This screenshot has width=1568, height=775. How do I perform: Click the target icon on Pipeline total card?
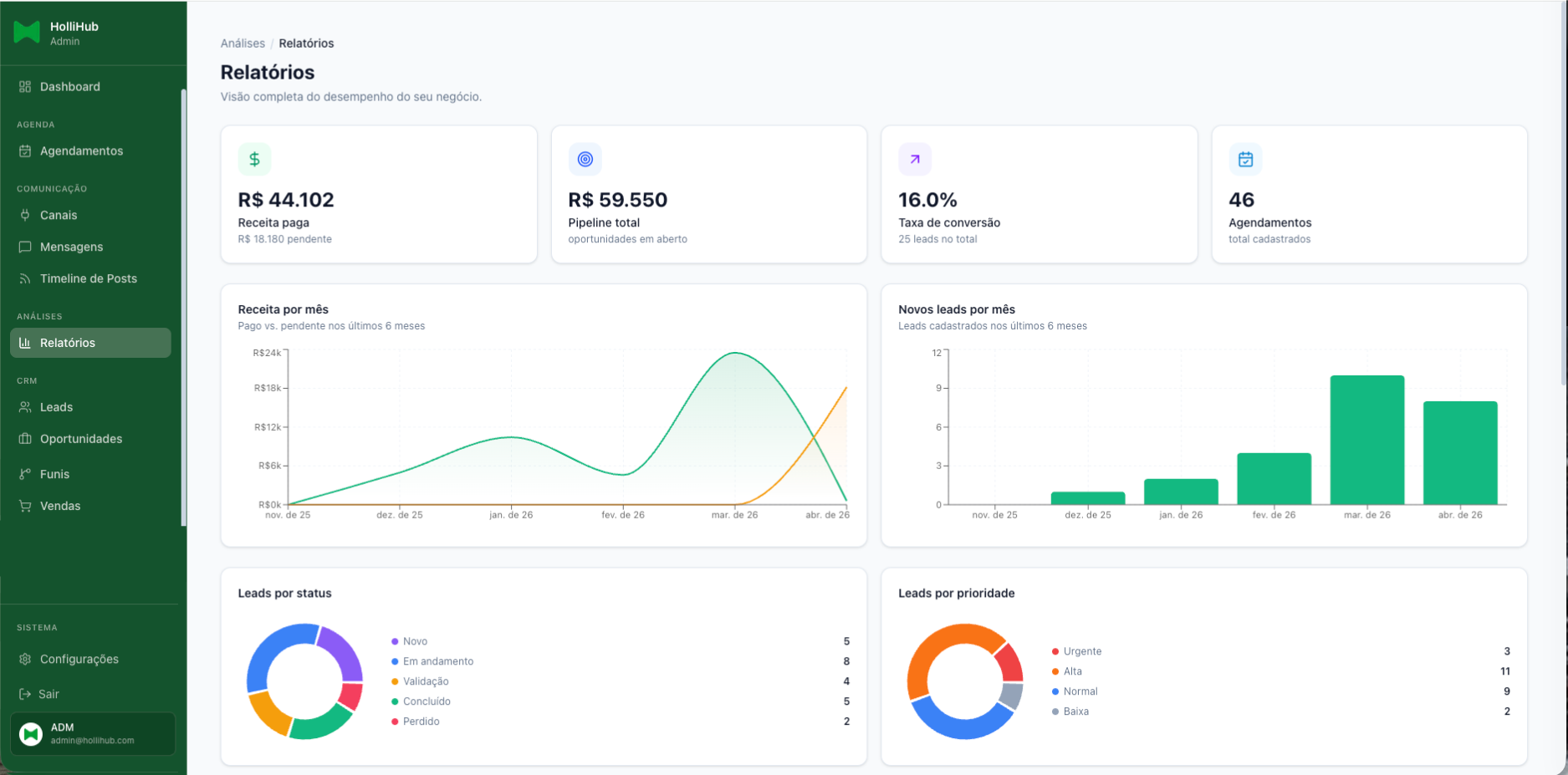pyautogui.click(x=585, y=159)
